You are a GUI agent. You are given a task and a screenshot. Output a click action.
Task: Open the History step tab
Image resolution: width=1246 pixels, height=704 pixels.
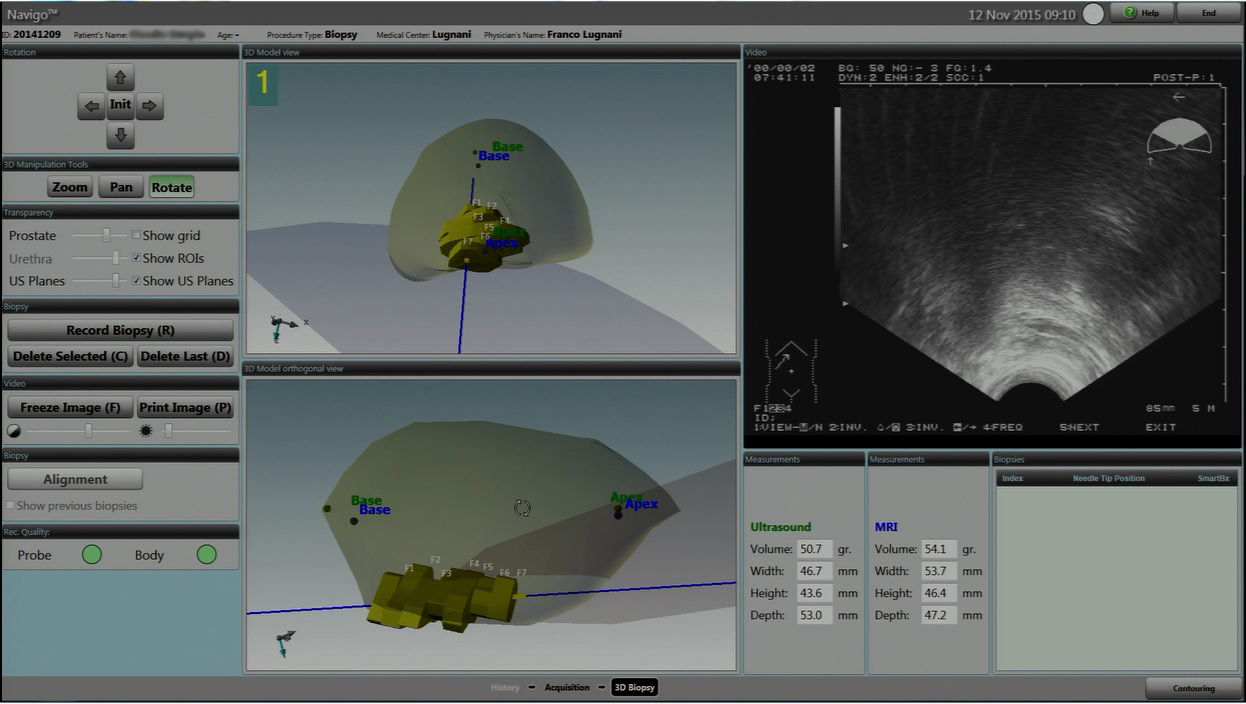(505, 688)
